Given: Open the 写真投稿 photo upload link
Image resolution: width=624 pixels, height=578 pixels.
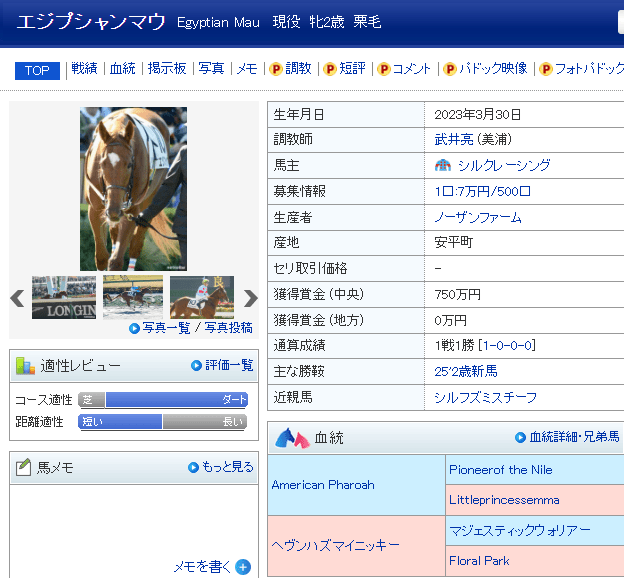Looking at the screenshot, I should click(228, 328).
